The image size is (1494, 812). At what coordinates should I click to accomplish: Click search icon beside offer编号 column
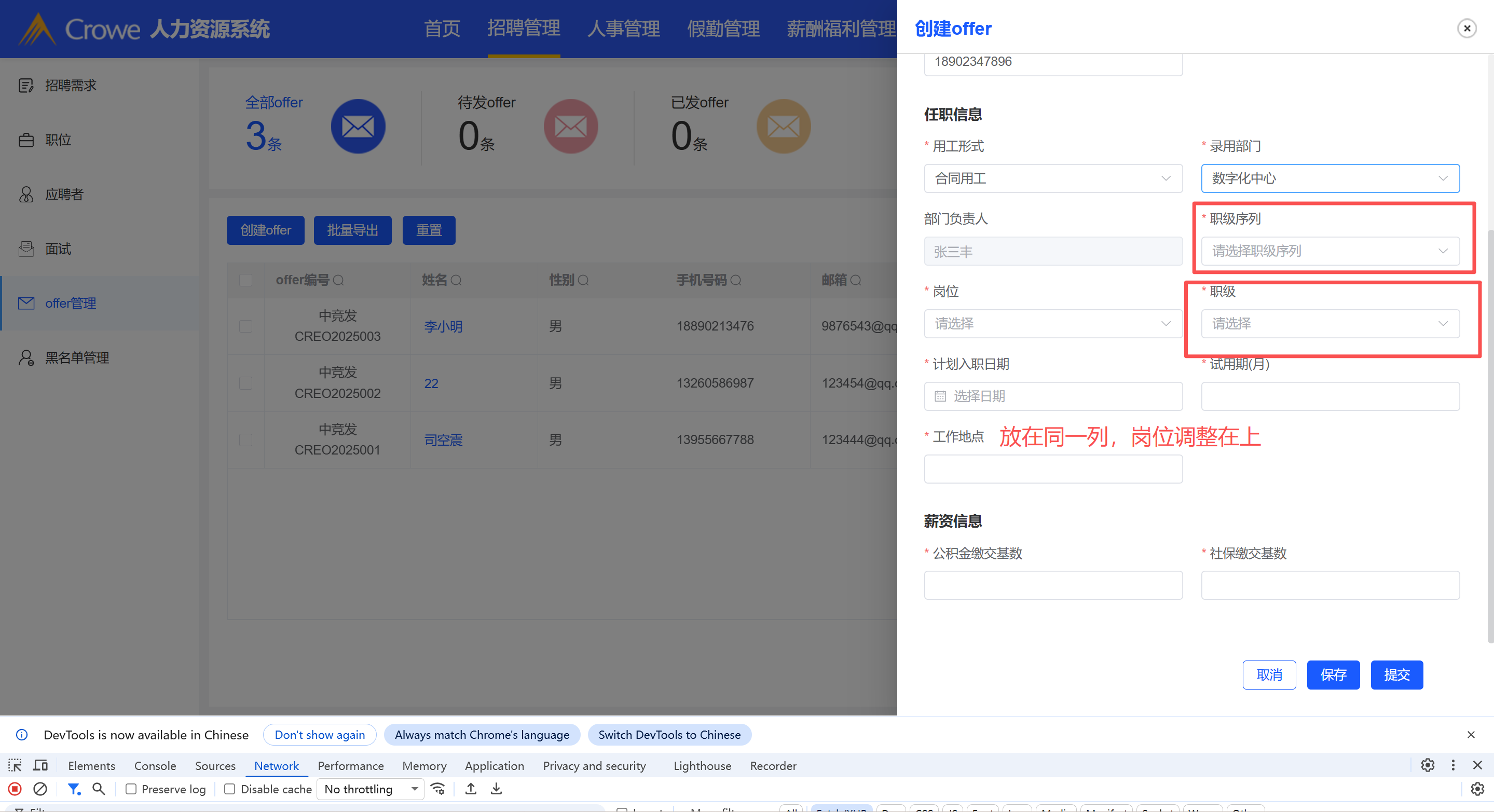[339, 281]
